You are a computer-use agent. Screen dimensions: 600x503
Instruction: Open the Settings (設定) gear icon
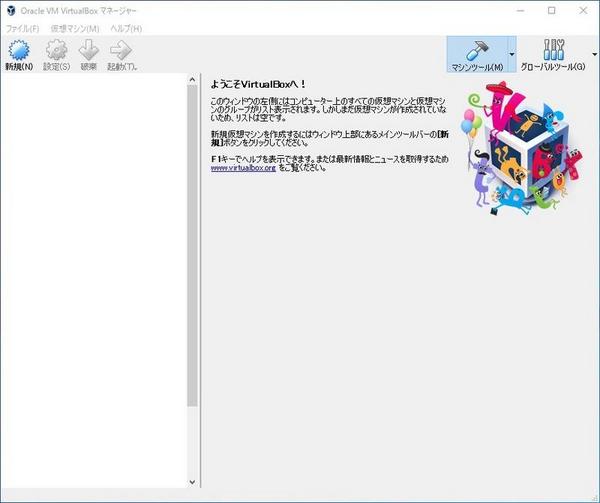point(56,50)
